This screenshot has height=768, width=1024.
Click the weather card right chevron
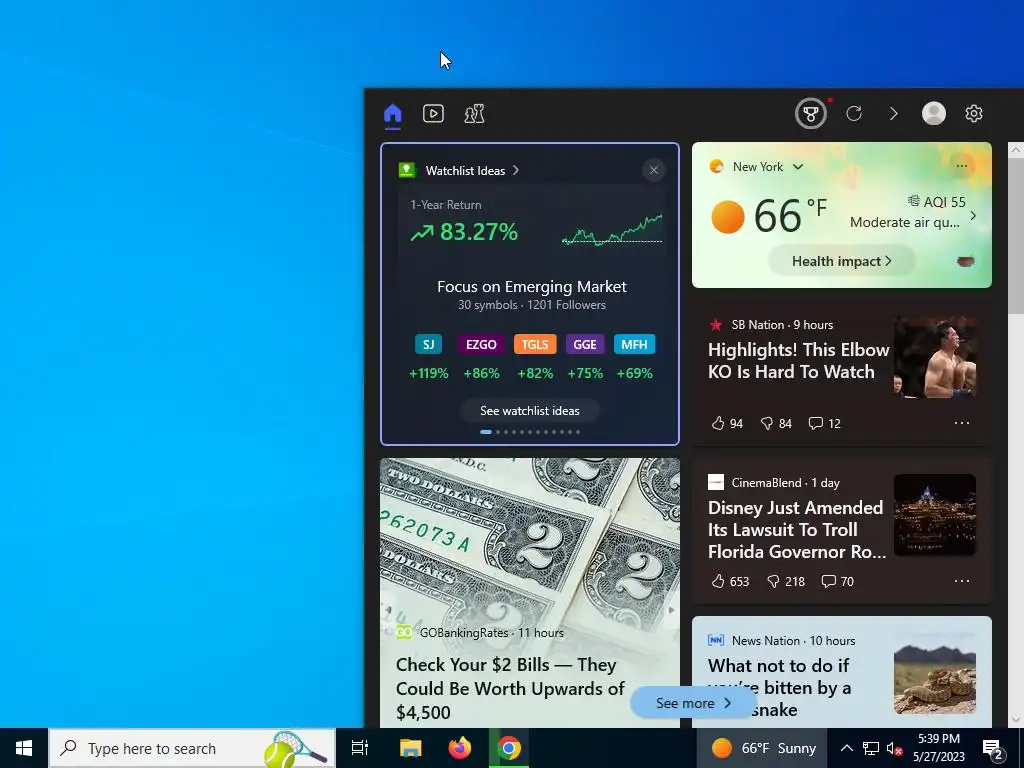[x=973, y=216]
